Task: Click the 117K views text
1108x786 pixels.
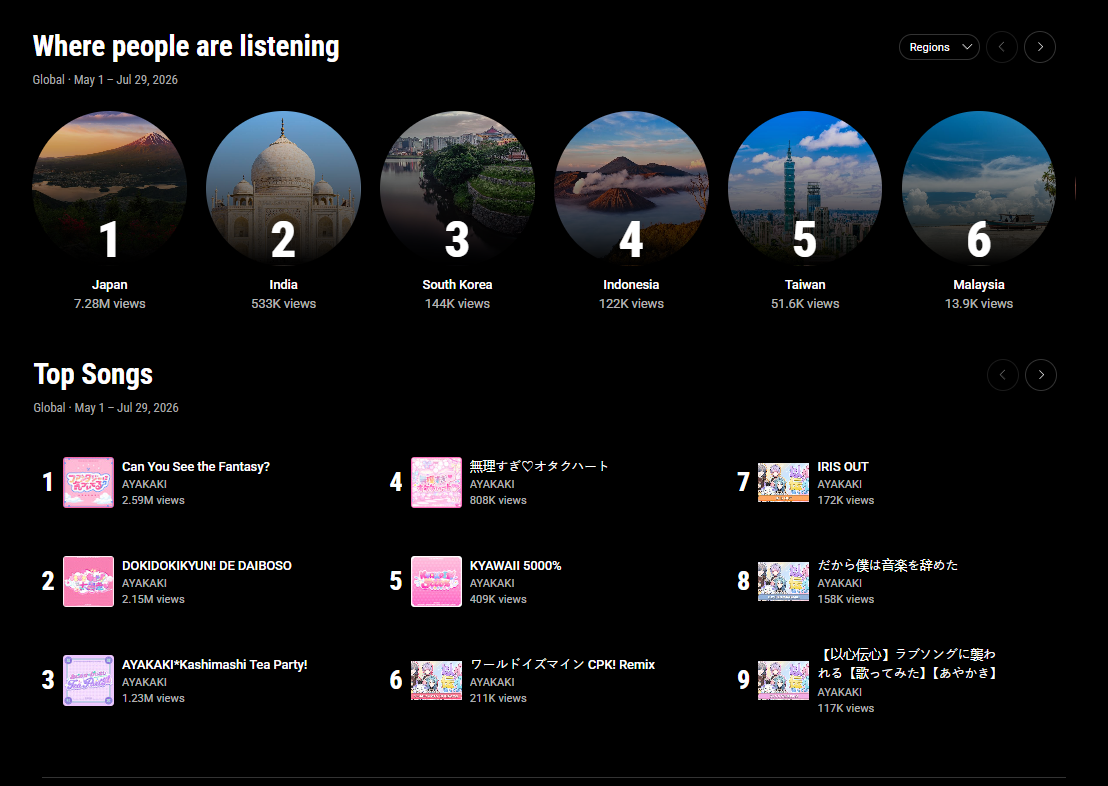Action: [846, 708]
